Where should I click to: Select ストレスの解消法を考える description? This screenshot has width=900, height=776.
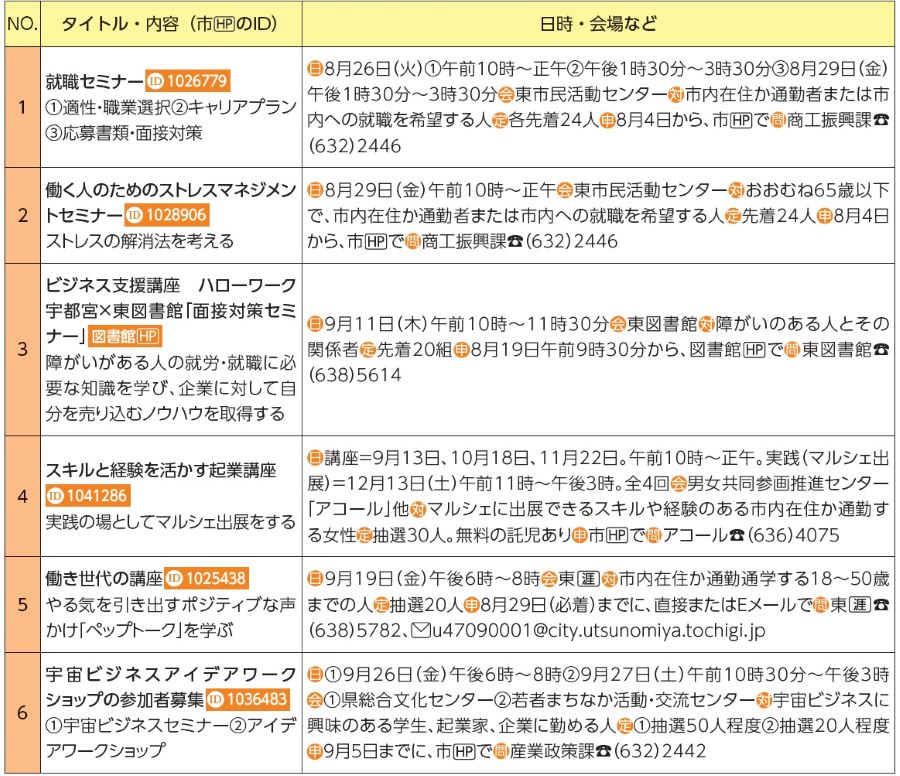point(139,241)
